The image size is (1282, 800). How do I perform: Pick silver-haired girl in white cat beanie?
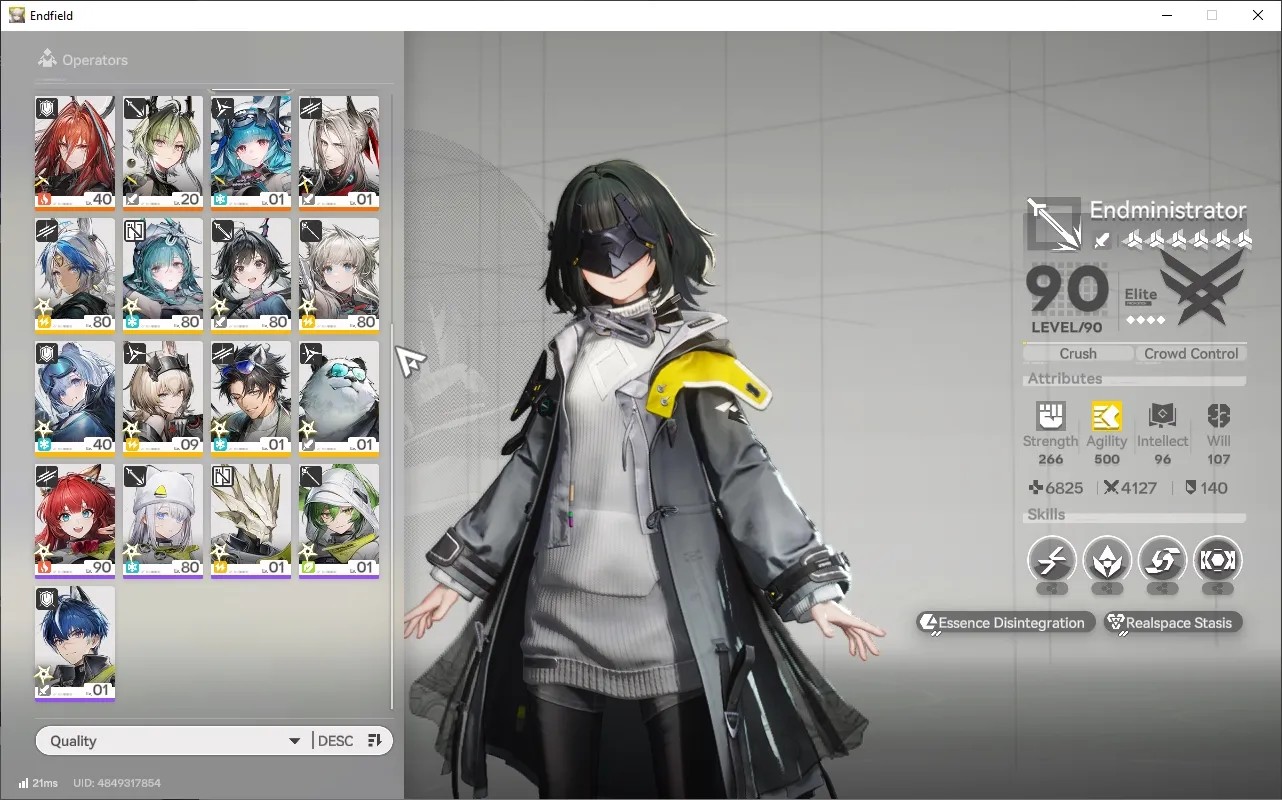click(163, 521)
